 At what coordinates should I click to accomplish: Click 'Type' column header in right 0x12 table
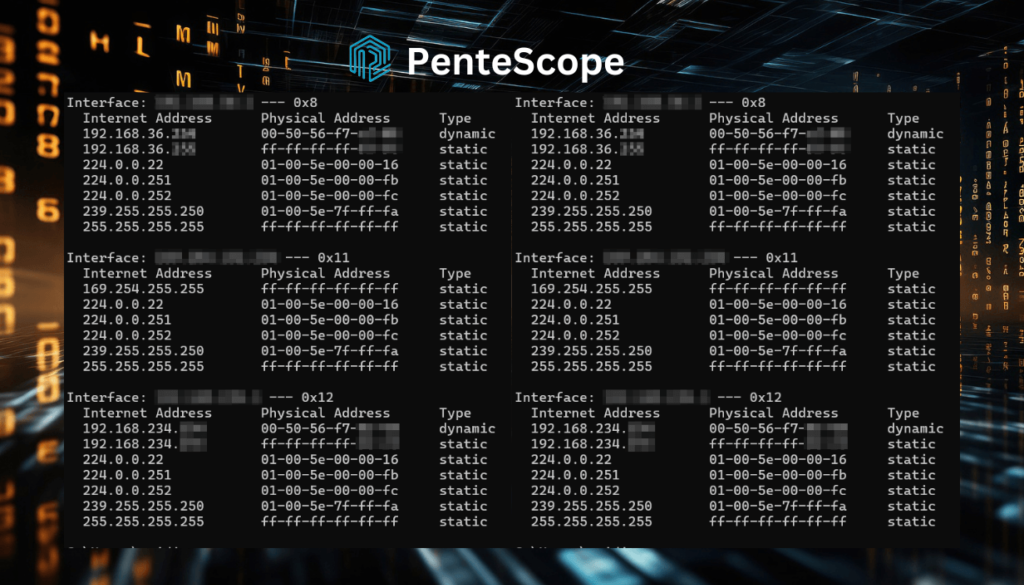click(903, 413)
